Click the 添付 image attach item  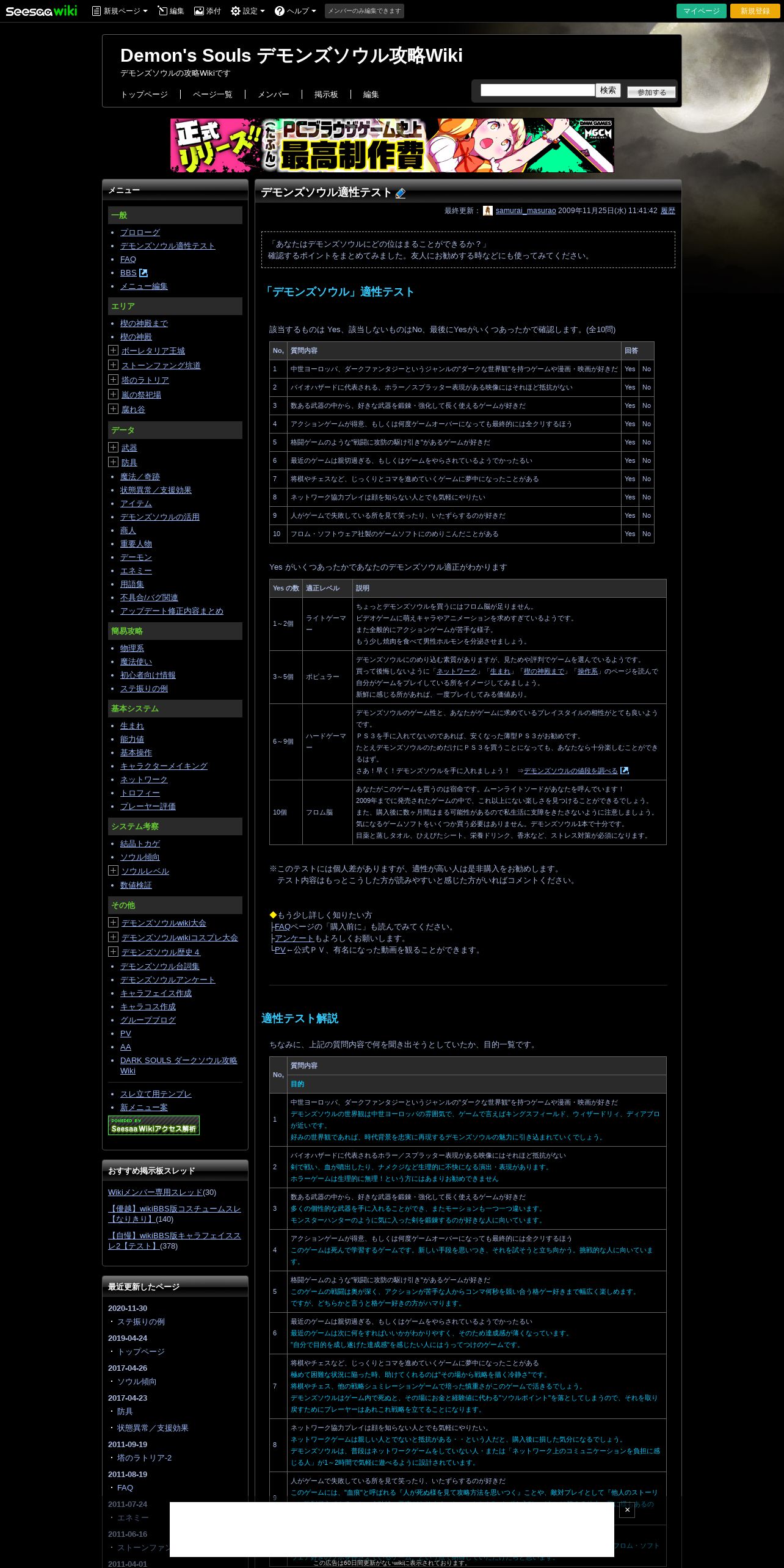coord(208,11)
